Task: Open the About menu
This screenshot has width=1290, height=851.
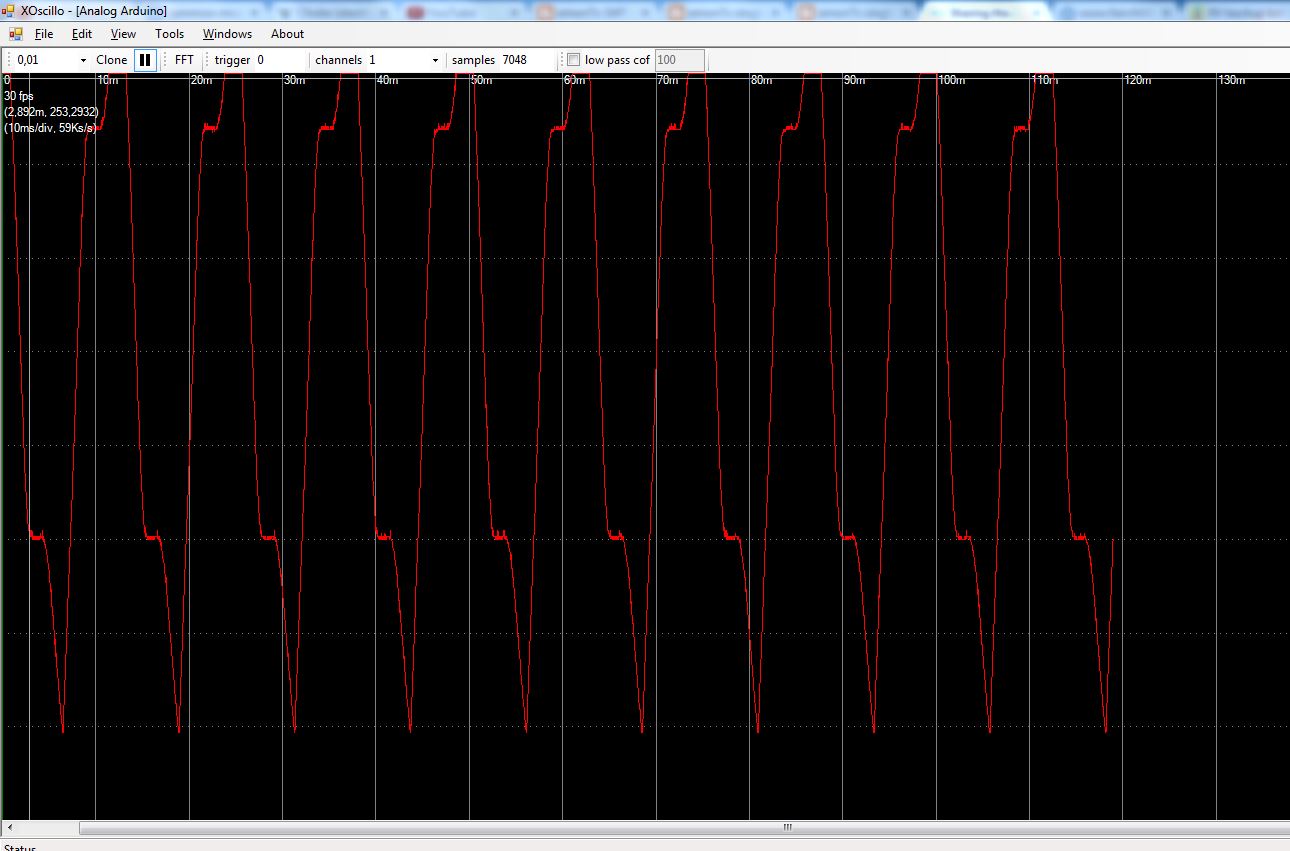Action: point(287,34)
